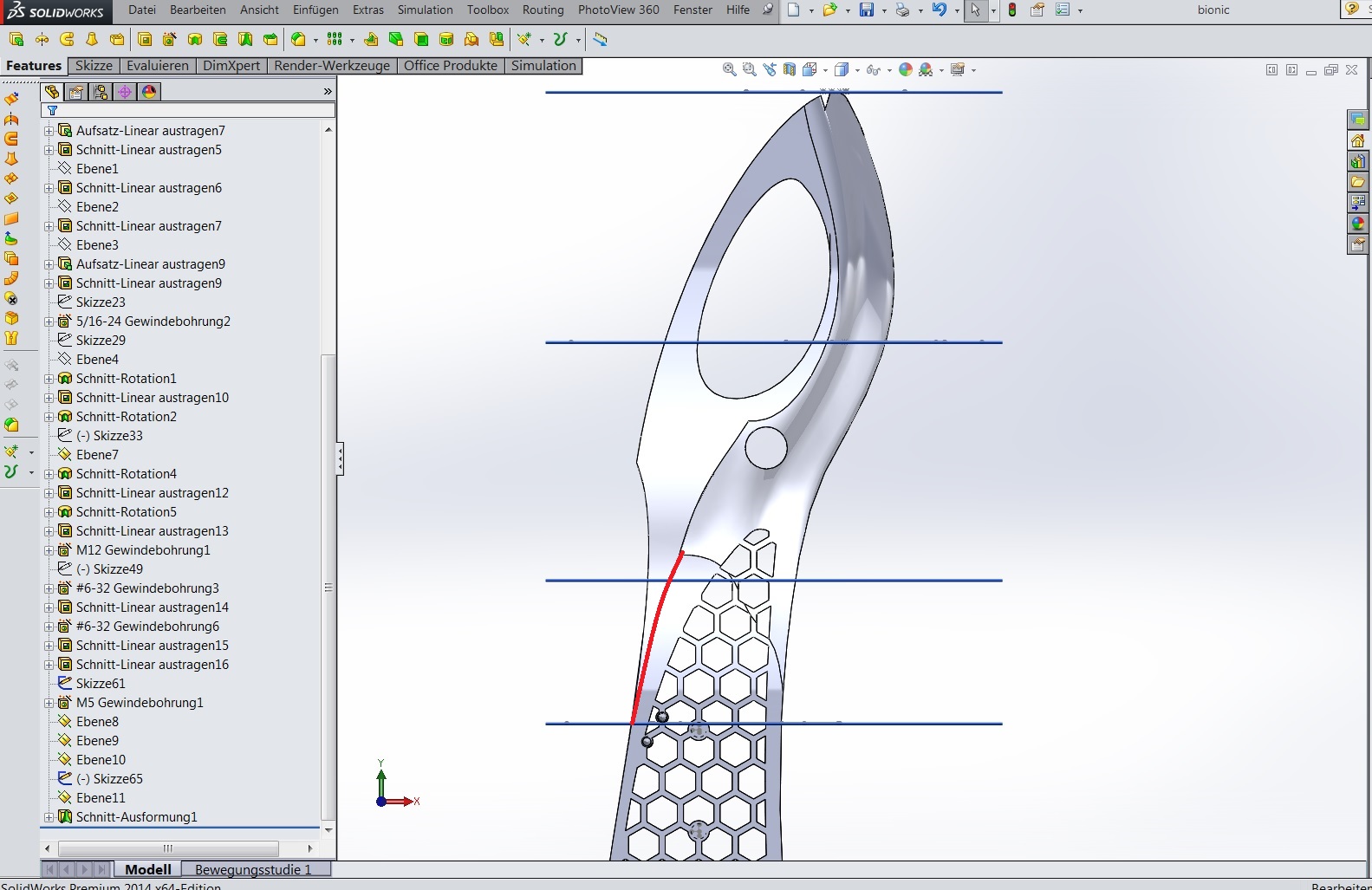Click the Revolved Cut toolbar icon
Screen dimensions: 1372x890
195,39
